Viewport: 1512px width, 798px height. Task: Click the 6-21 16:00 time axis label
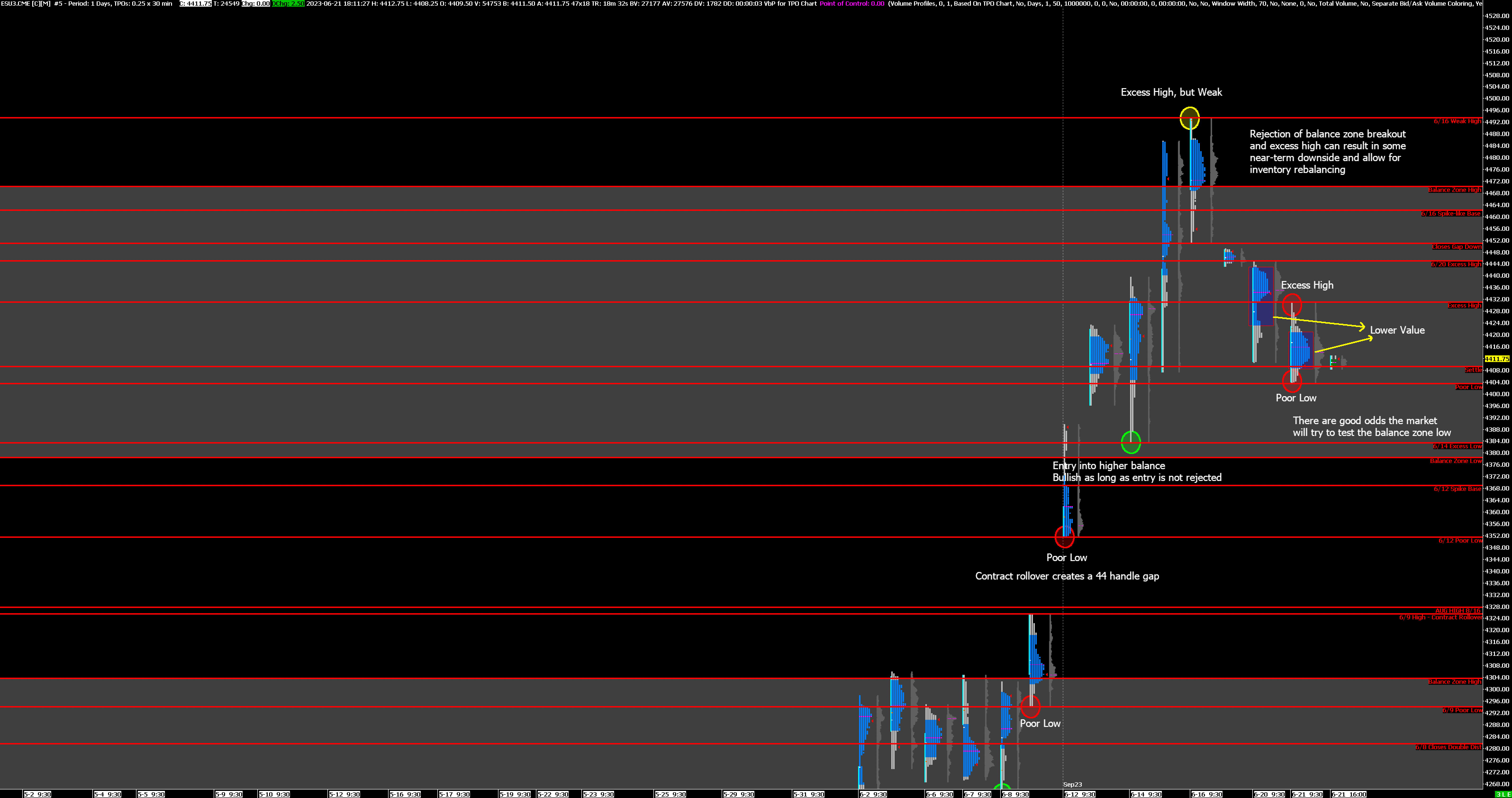pyautogui.click(x=1348, y=794)
